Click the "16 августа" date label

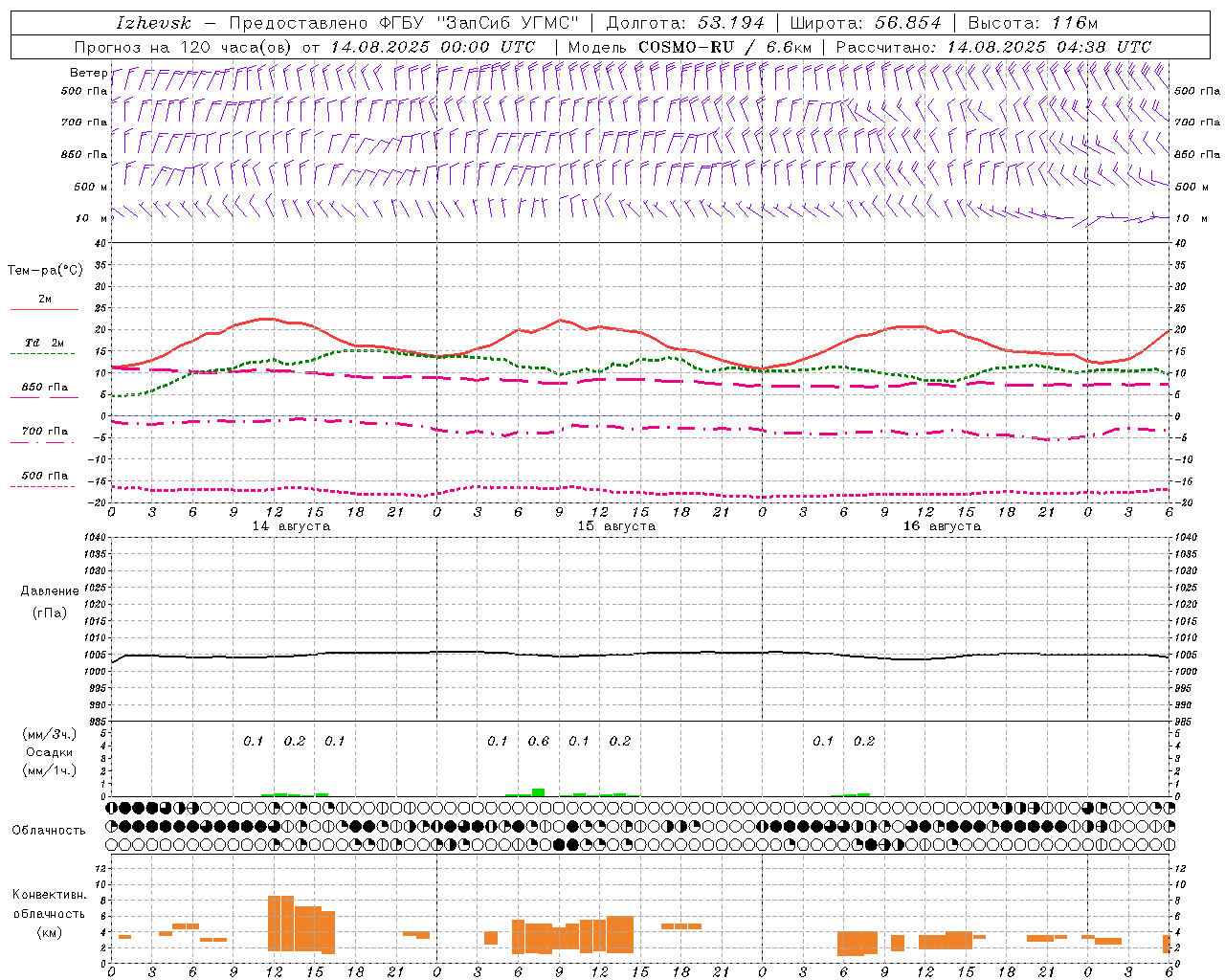coord(942,526)
